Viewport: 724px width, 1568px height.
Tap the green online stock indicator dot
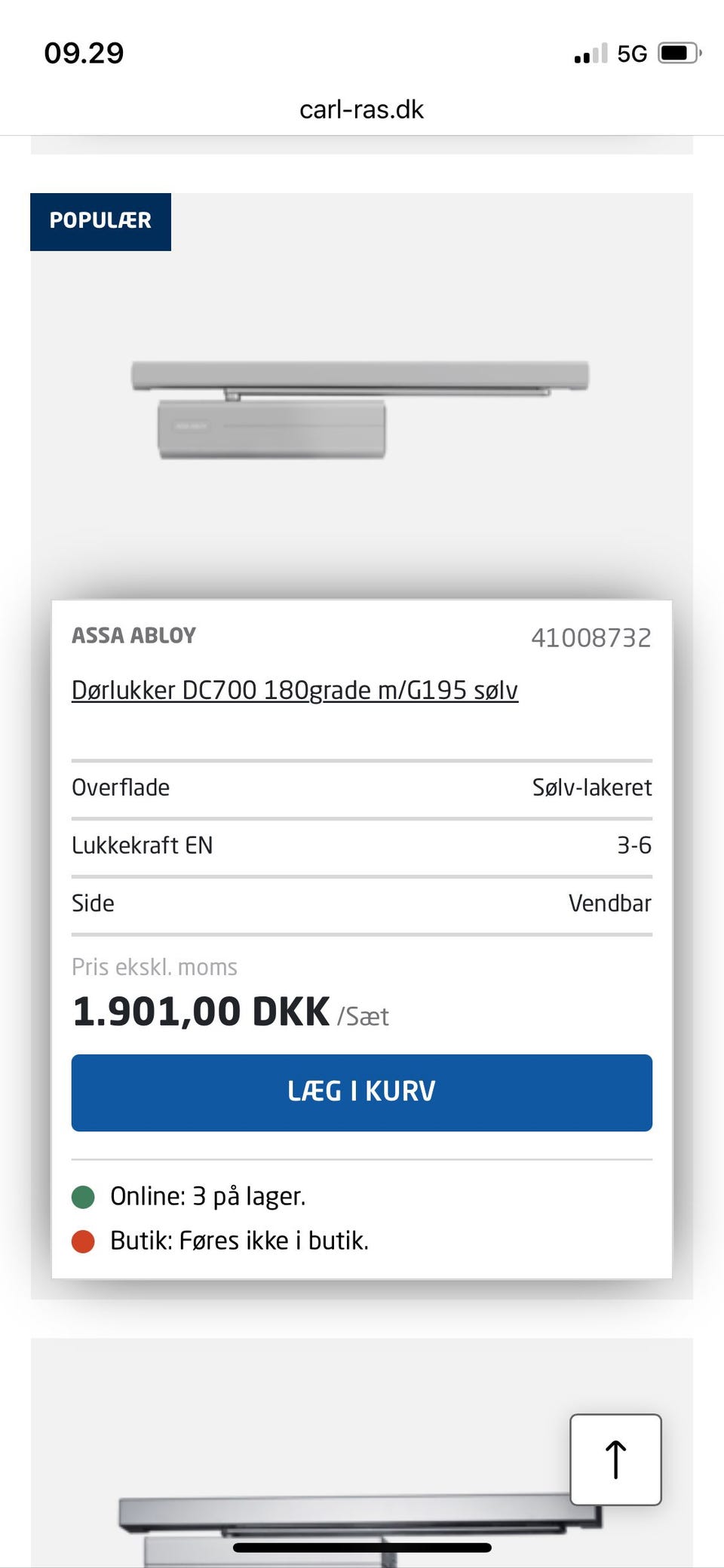[83, 1196]
